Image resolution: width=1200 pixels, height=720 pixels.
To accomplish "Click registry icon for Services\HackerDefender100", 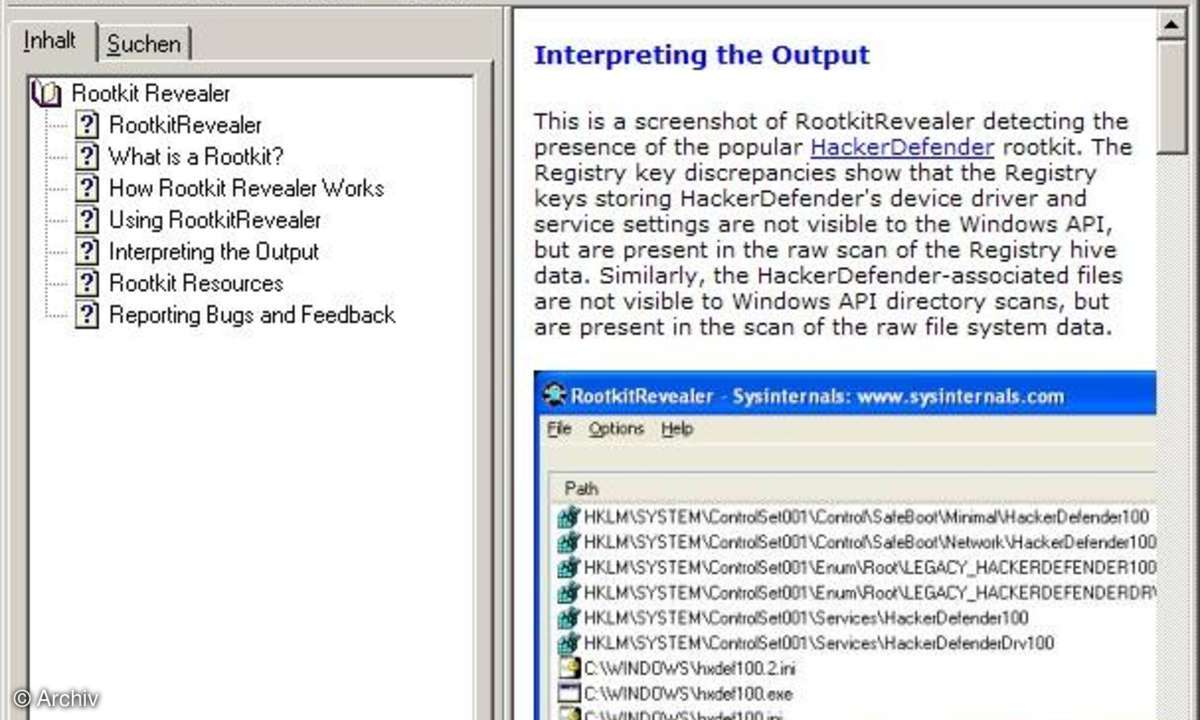I will pyautogui.click(x=569, y=618).
